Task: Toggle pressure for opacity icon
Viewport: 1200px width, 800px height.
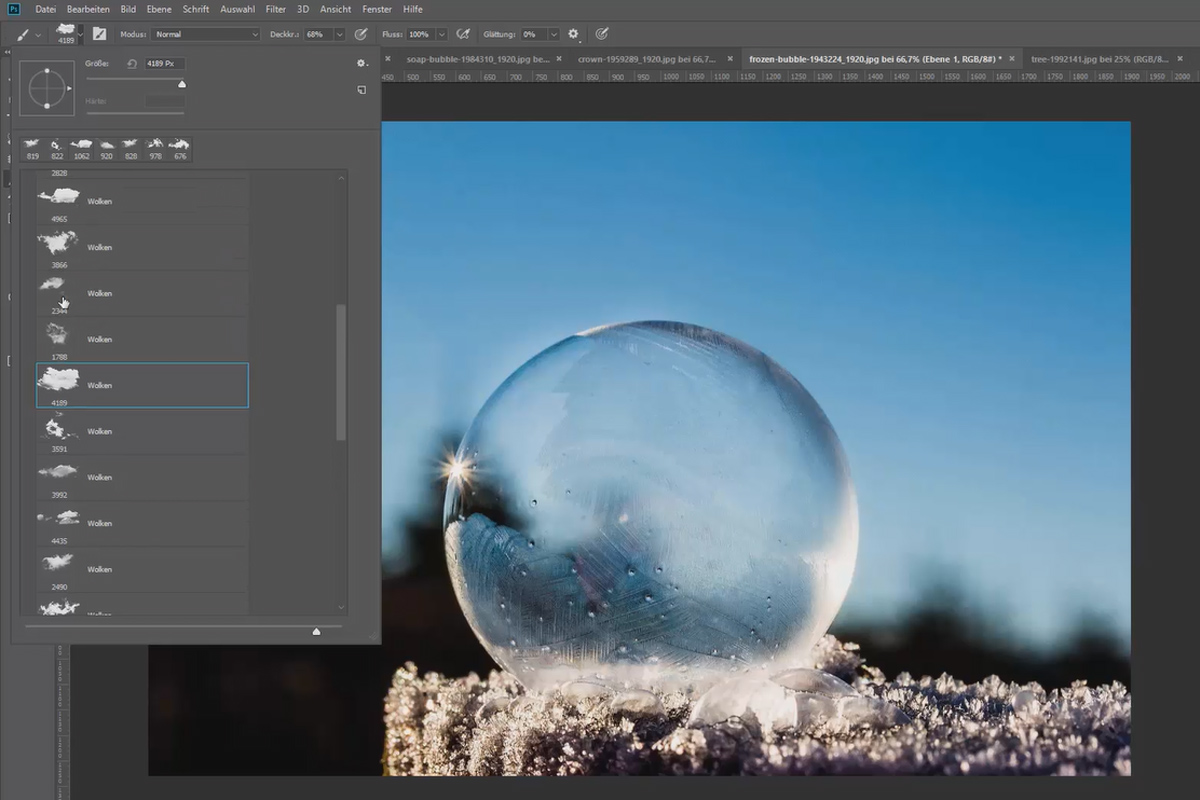Action: [x=360, y=34]
